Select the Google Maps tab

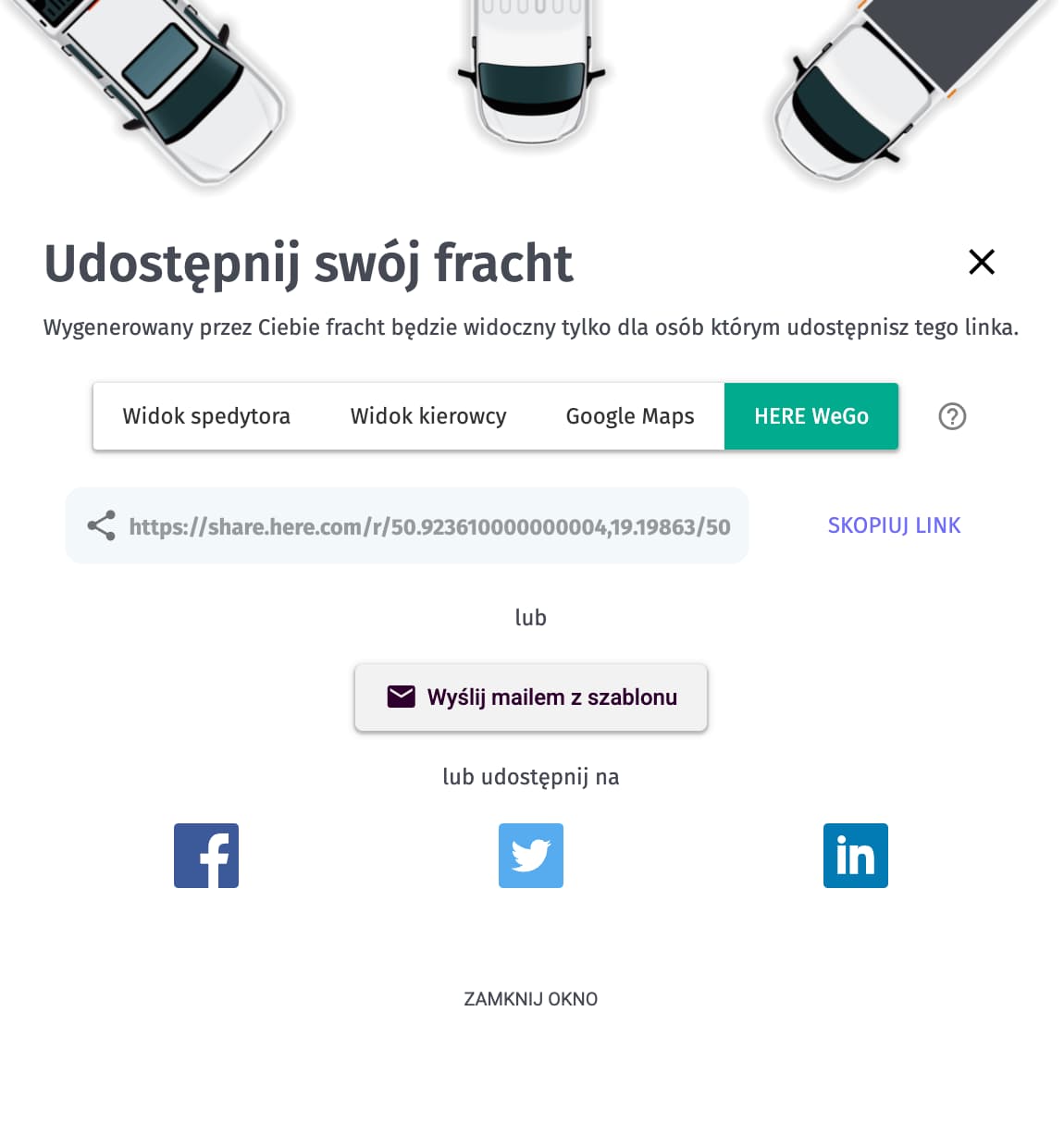click(x=630, y=416)
